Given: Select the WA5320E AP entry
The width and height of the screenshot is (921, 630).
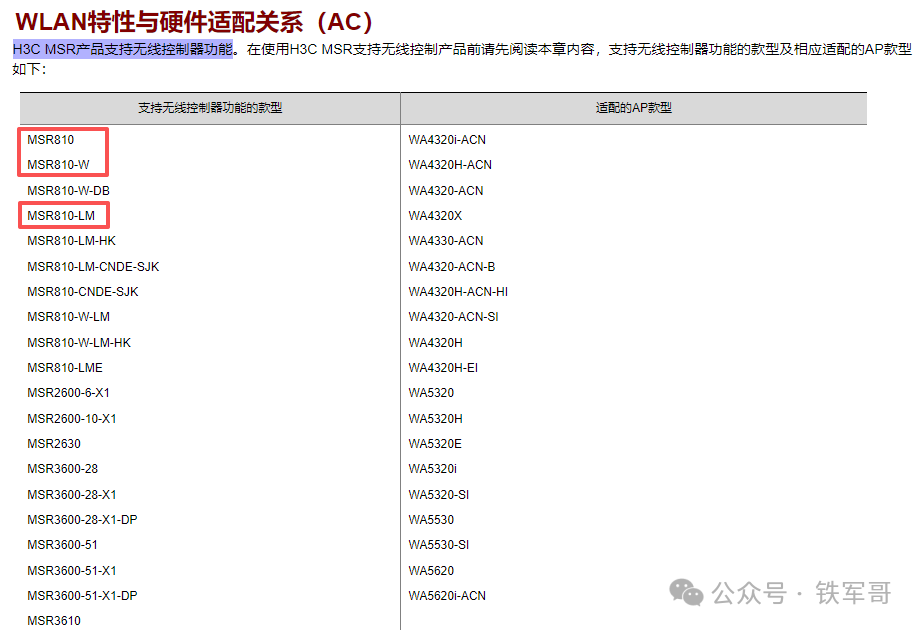Looking at the screenshot, I should pyautogui.click(x=435, y=444).
